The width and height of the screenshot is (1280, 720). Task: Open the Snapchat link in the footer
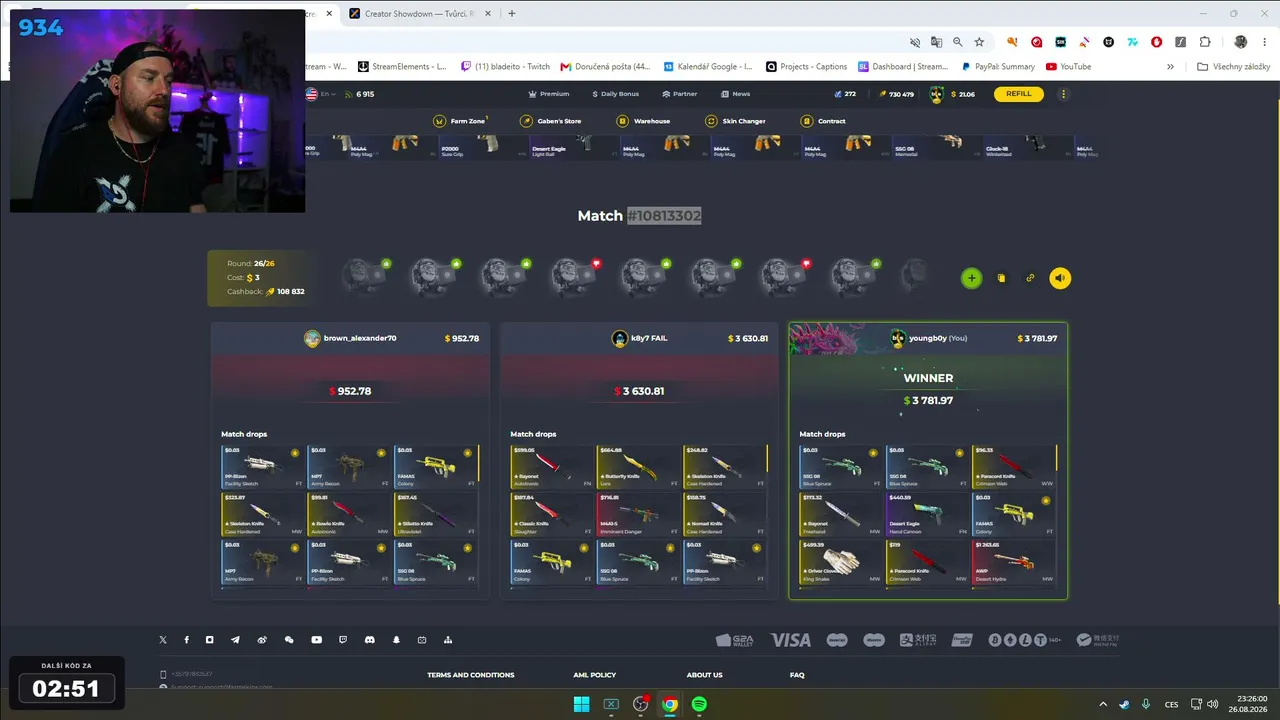click(x=396, y=640)
